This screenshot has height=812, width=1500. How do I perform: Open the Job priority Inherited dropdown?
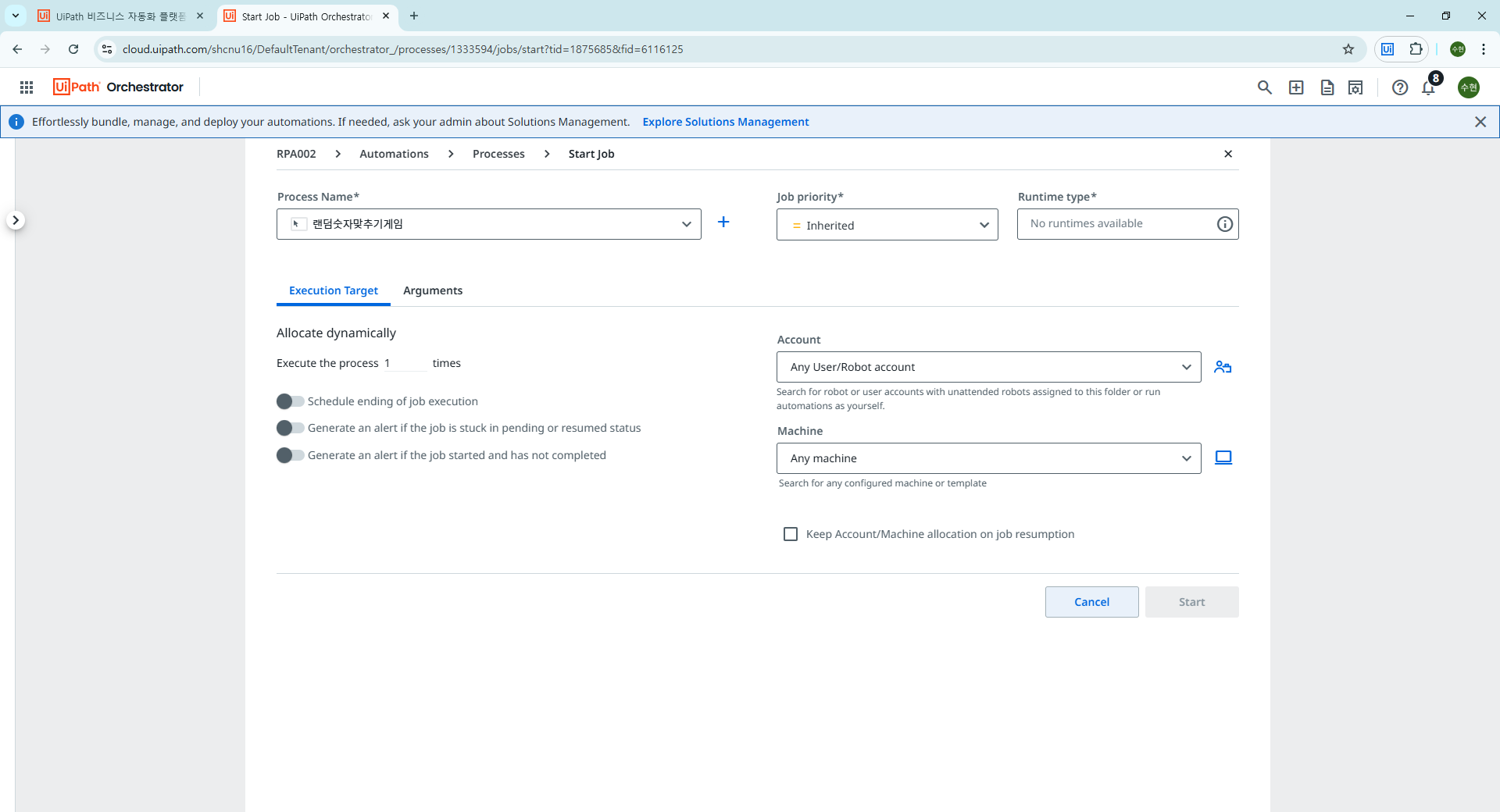(887, 225)
